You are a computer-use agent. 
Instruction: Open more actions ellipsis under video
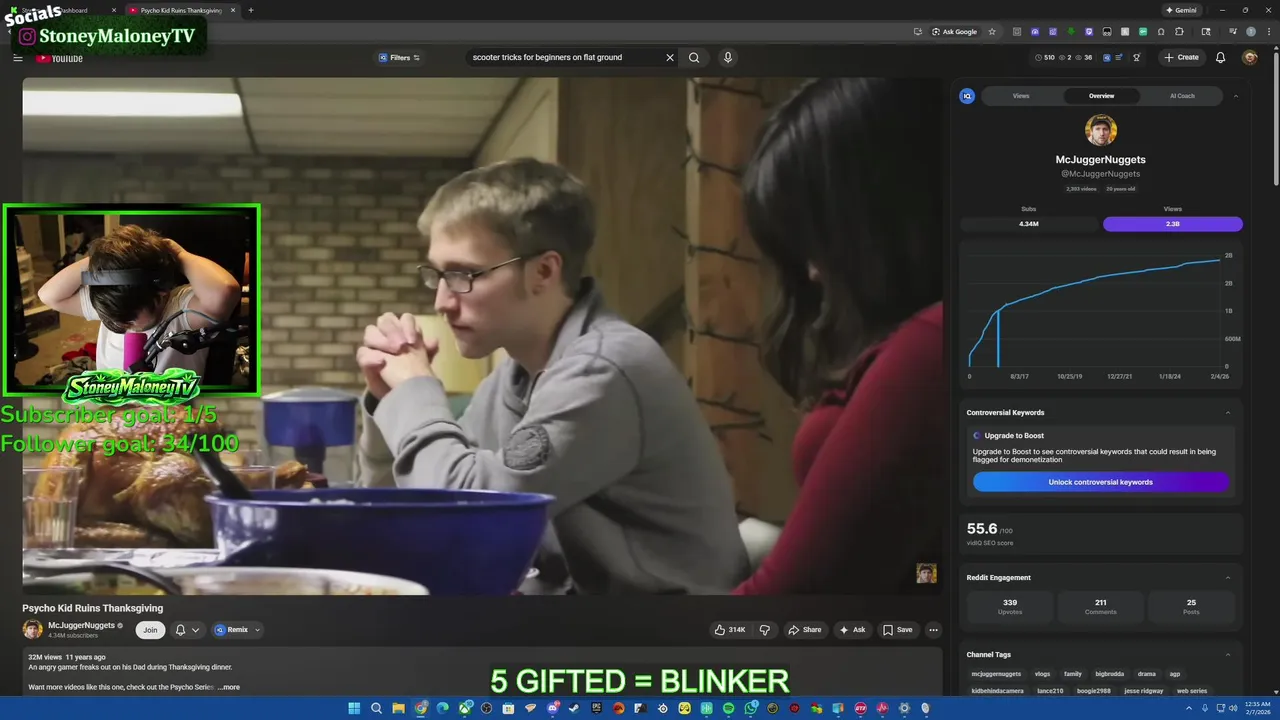[933, 630]
